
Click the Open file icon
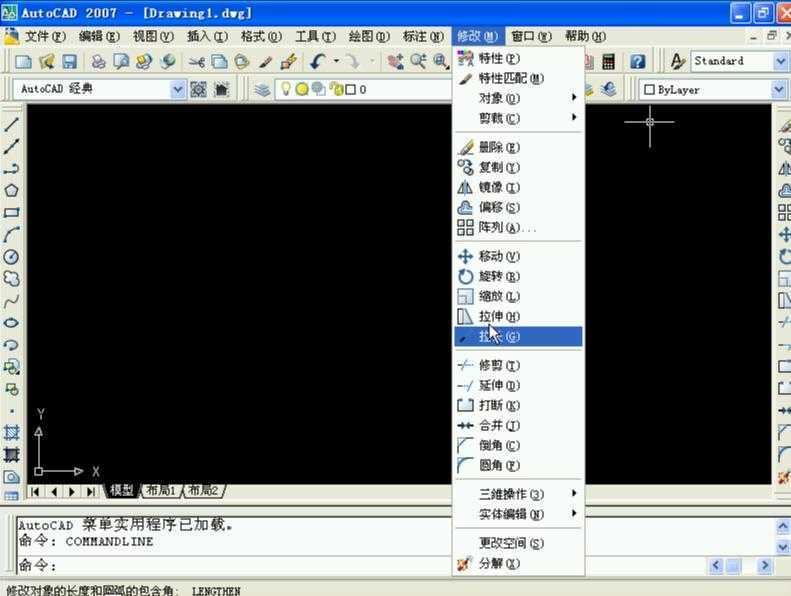(x=46, y=62)
